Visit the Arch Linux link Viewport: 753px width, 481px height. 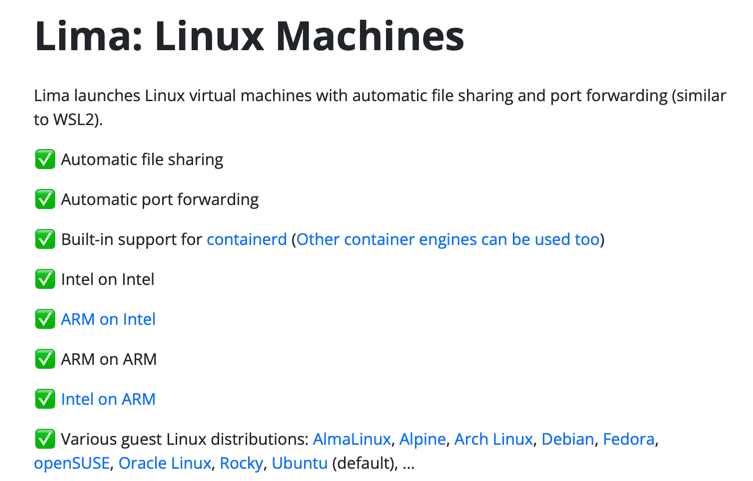coord(493,439)
